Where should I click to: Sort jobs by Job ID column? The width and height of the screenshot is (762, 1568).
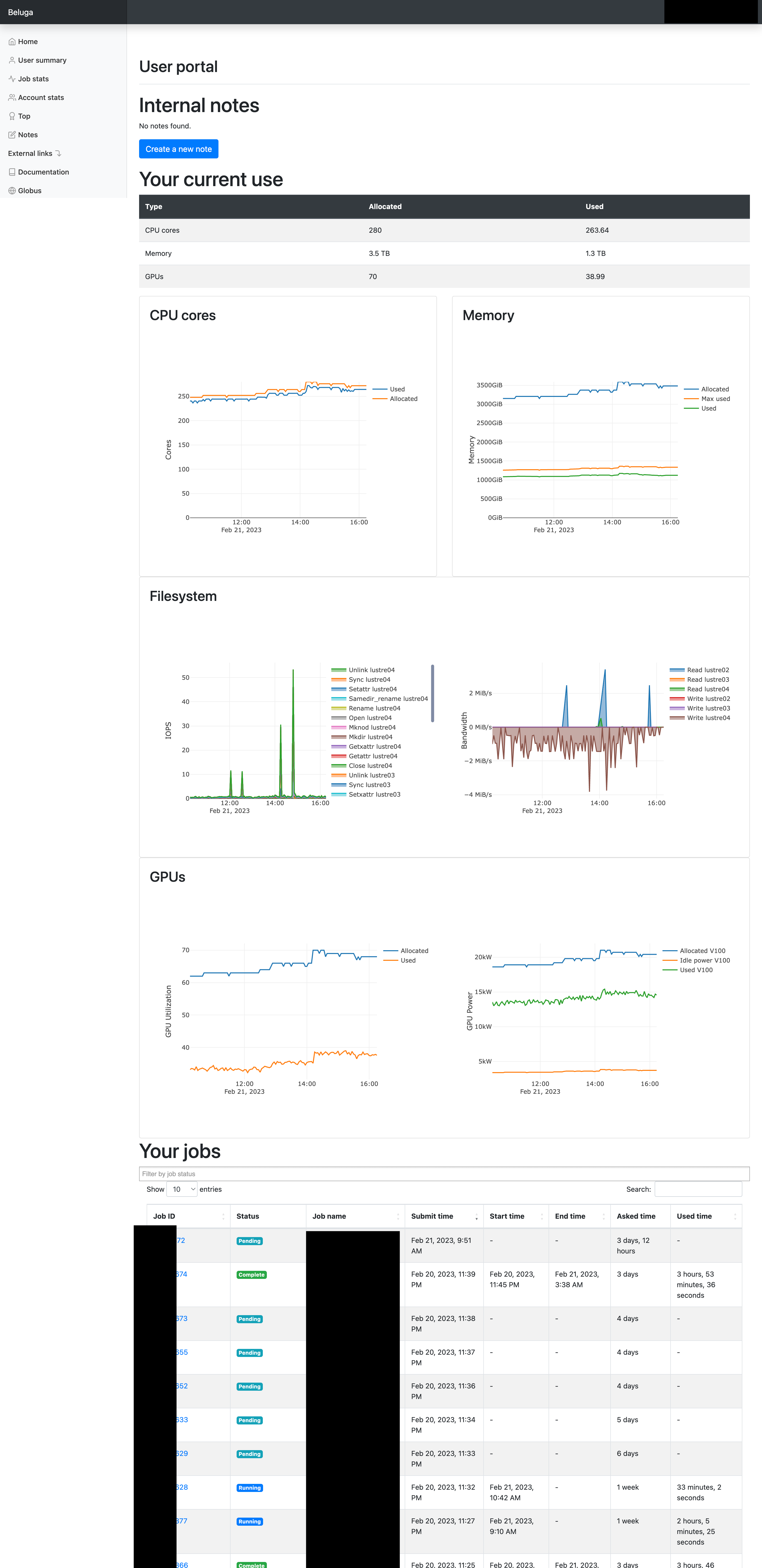pyautogui.click(x=188, y=1216)
